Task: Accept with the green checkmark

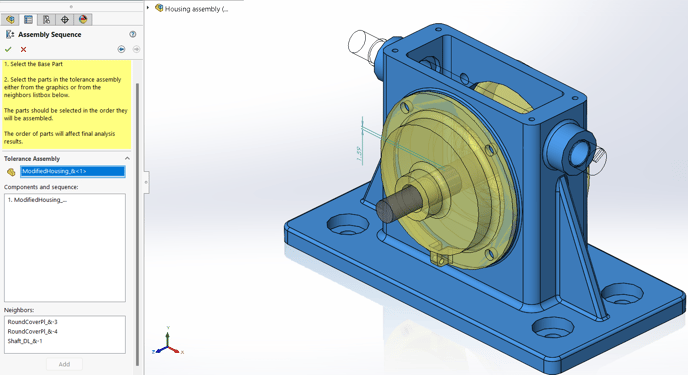Action: coord(8,49)
